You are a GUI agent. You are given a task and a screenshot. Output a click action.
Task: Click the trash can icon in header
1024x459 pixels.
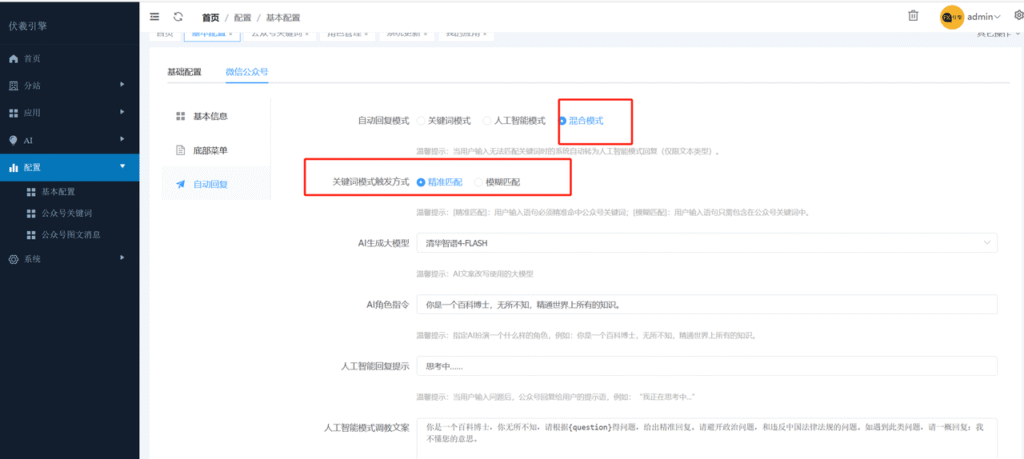coord(914,16)
